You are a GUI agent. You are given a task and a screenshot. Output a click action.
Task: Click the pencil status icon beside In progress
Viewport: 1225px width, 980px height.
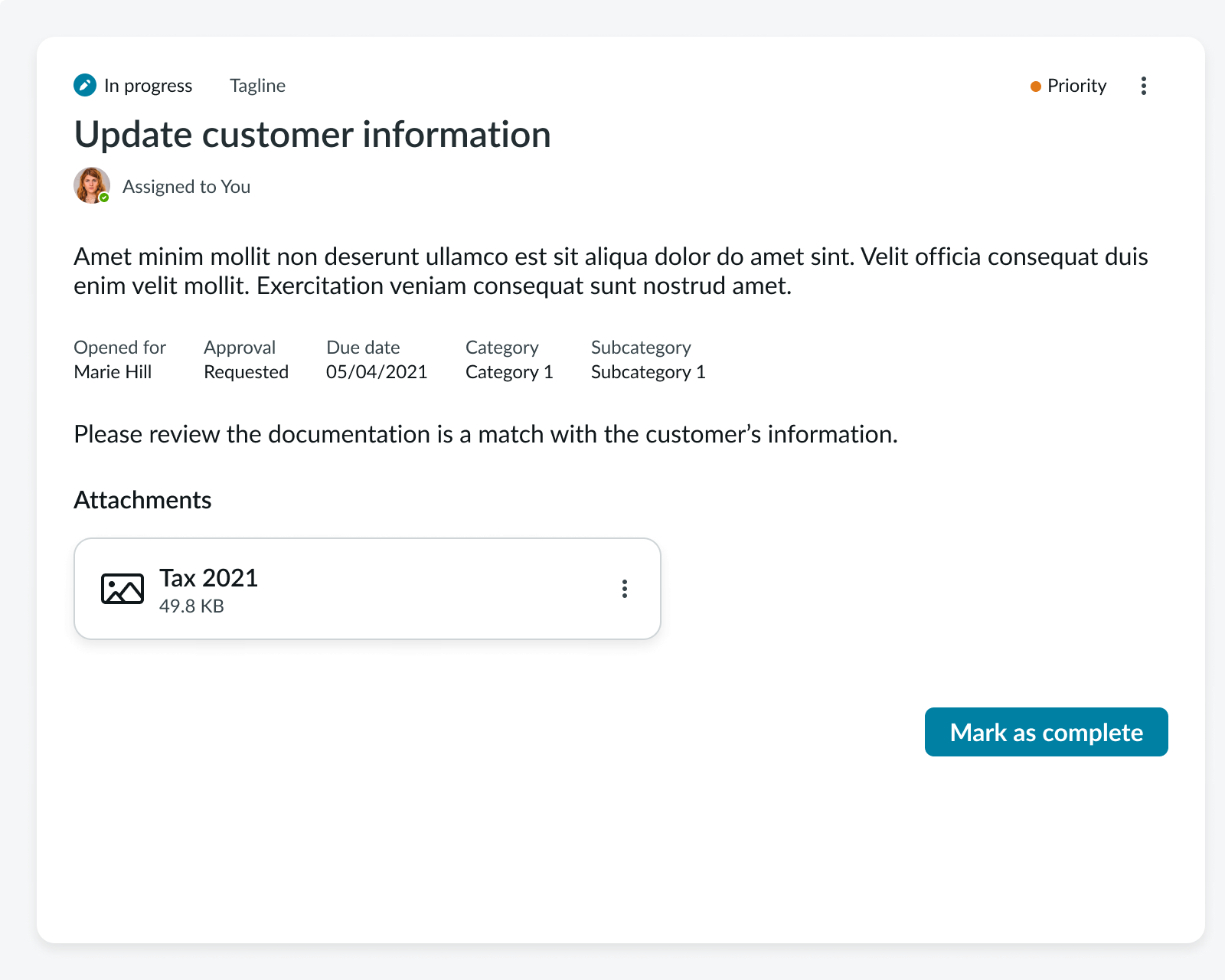(x=85, y=85)
